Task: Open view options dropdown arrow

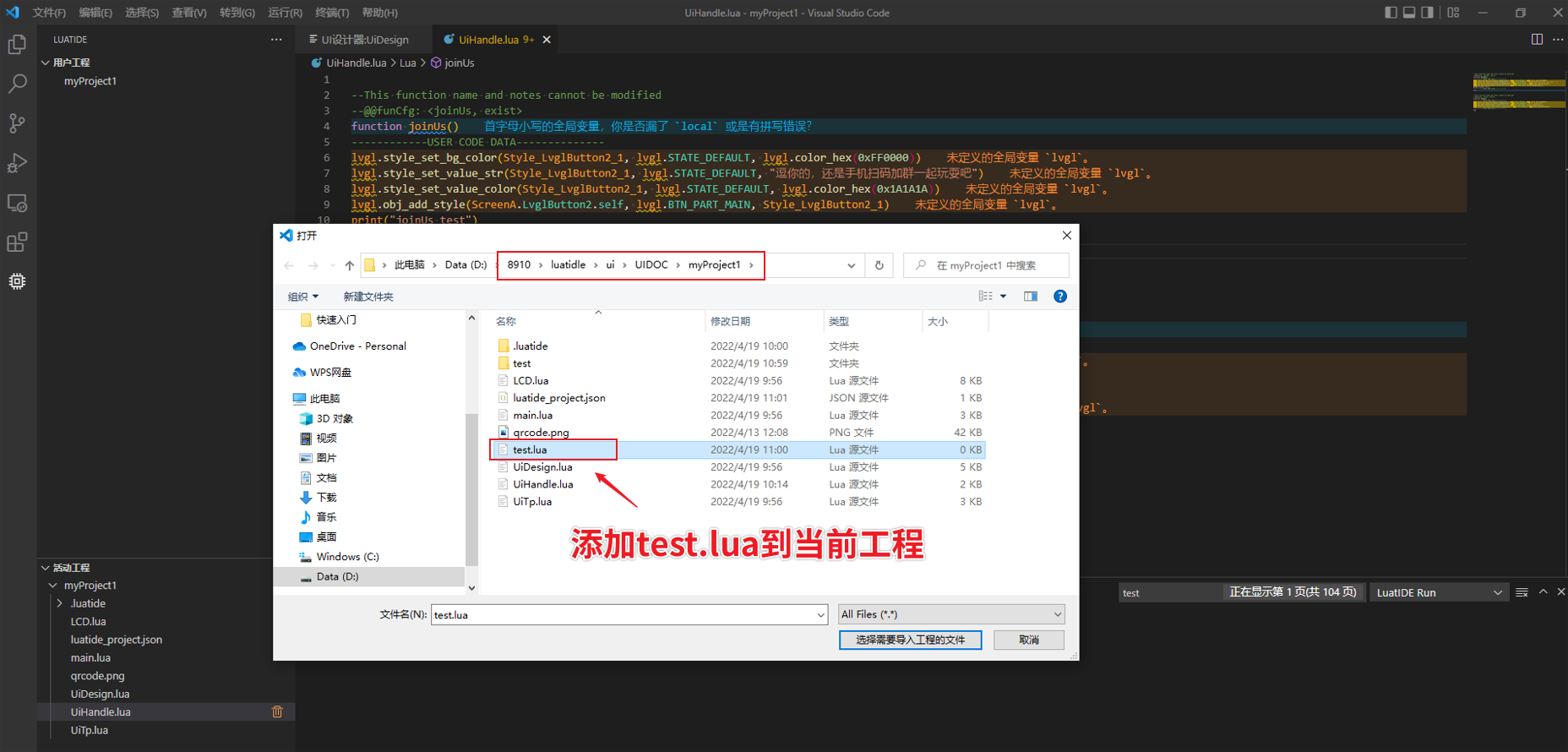Action: [x=1004, y=297]
